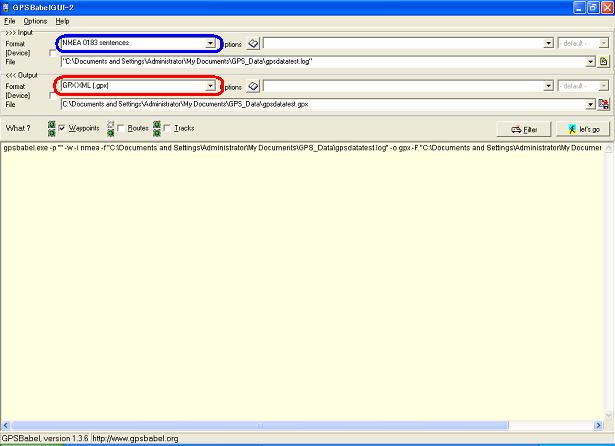The height and width of the screenshot is (446, 615).
Task: Expand the input options combo box arrow
Action: pos(549,43)
